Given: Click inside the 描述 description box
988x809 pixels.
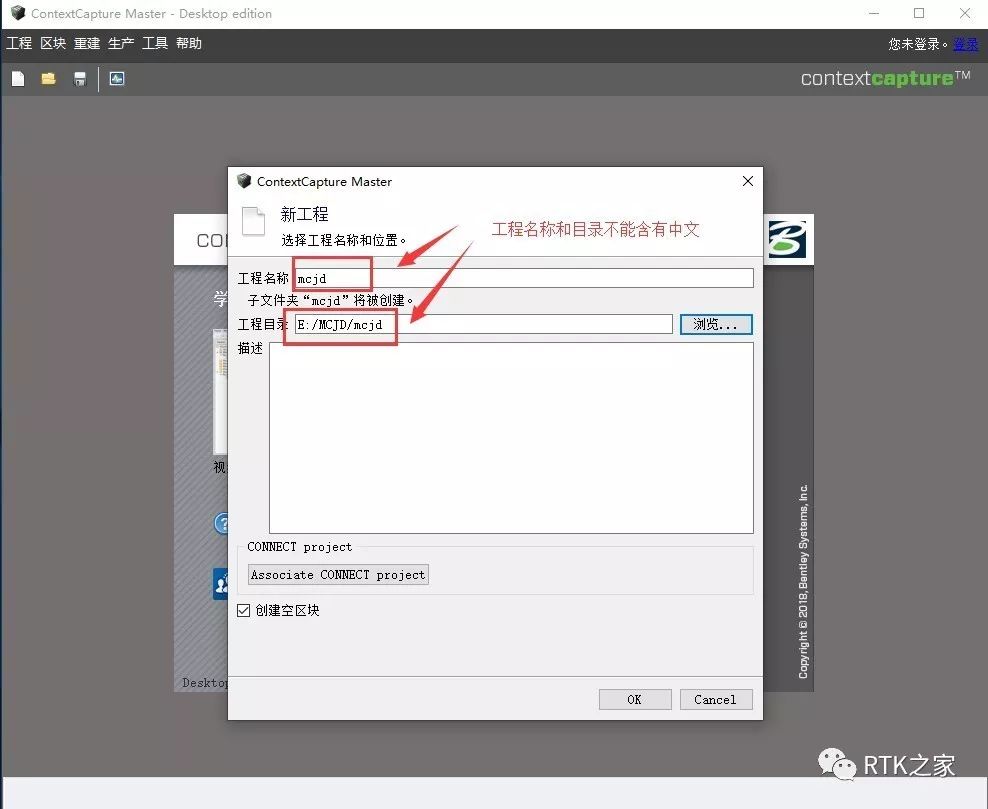Looking at the screenshot, I should click(511, 438).
